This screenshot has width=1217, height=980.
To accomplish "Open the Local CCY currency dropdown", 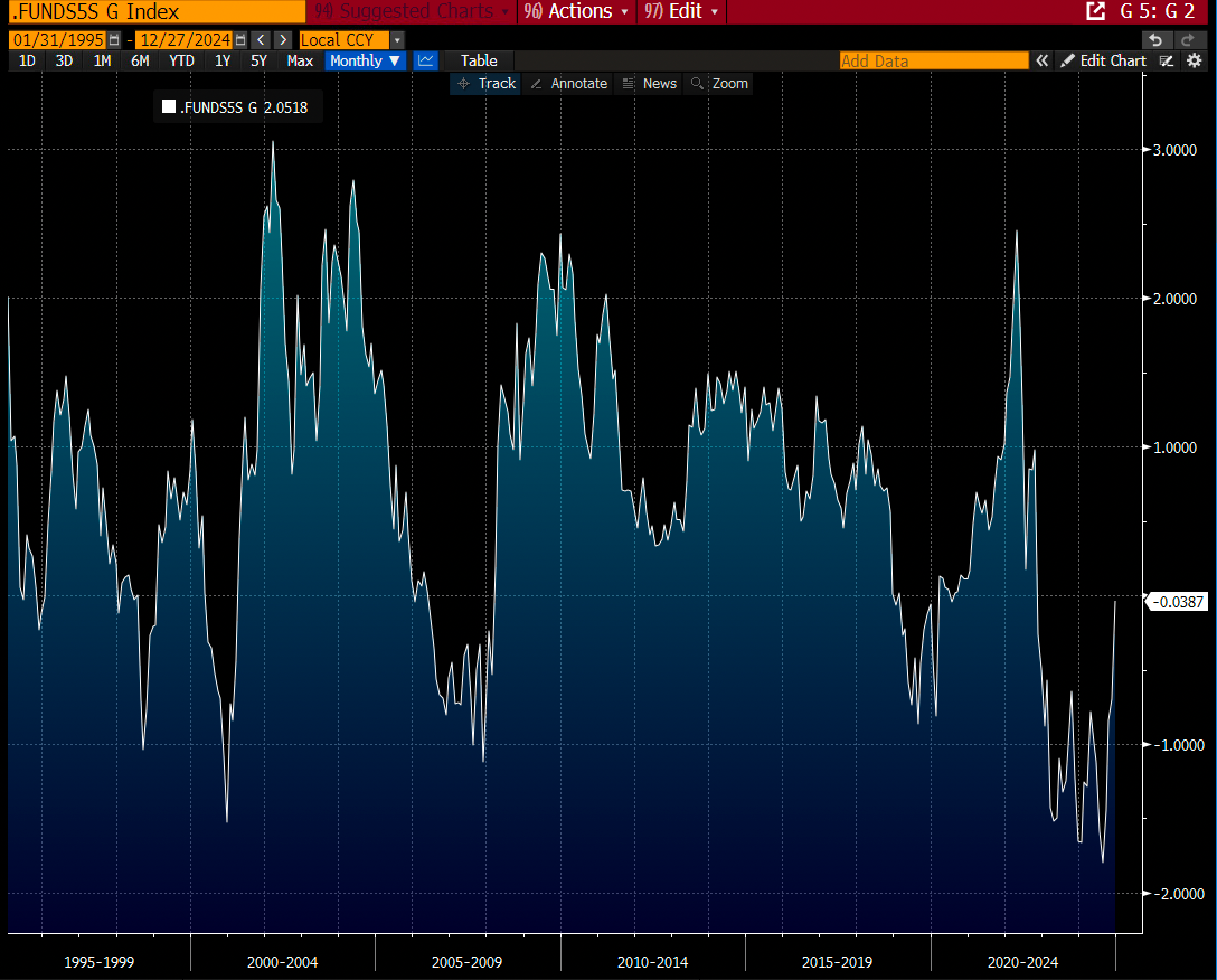I will [x=398, y=40].
